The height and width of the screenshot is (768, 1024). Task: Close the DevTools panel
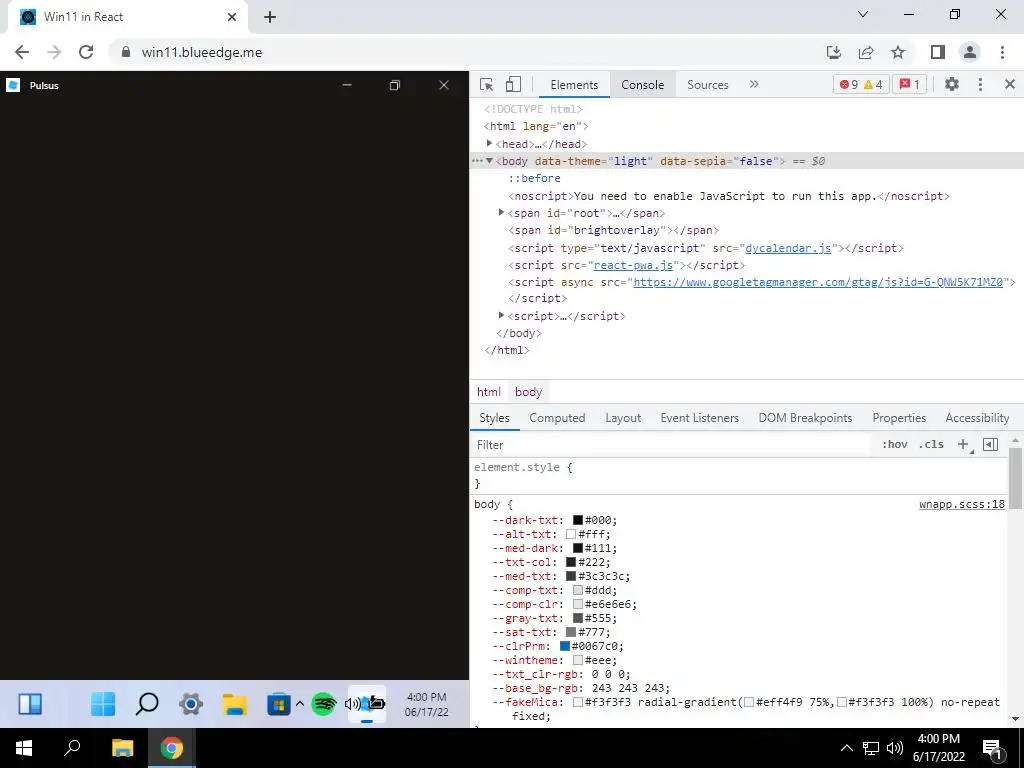click(1010, 84)
